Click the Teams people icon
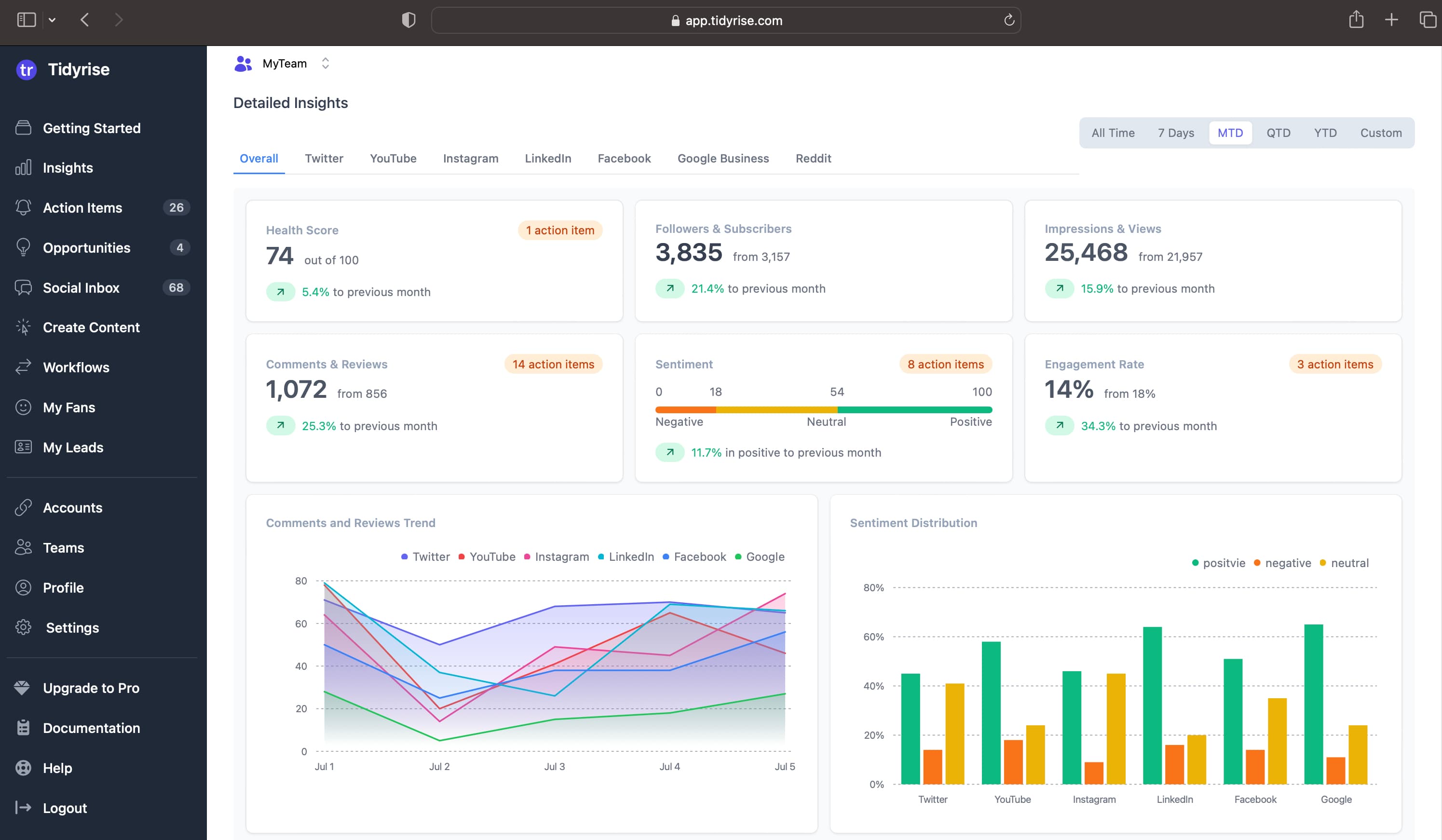Image resolution: width=1442 pixels, height=840 pixels. (x=24, y=548)
